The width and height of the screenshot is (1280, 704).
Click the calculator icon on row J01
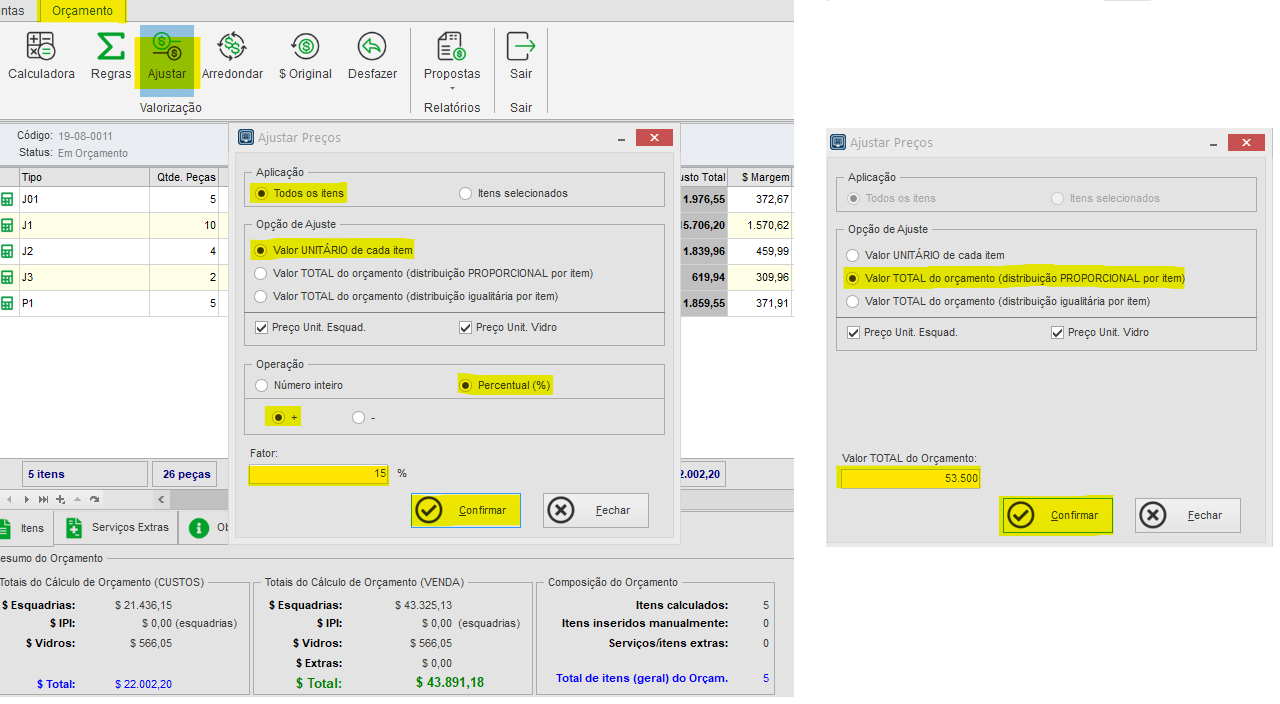pyautogui.click(x=8, y=199)
